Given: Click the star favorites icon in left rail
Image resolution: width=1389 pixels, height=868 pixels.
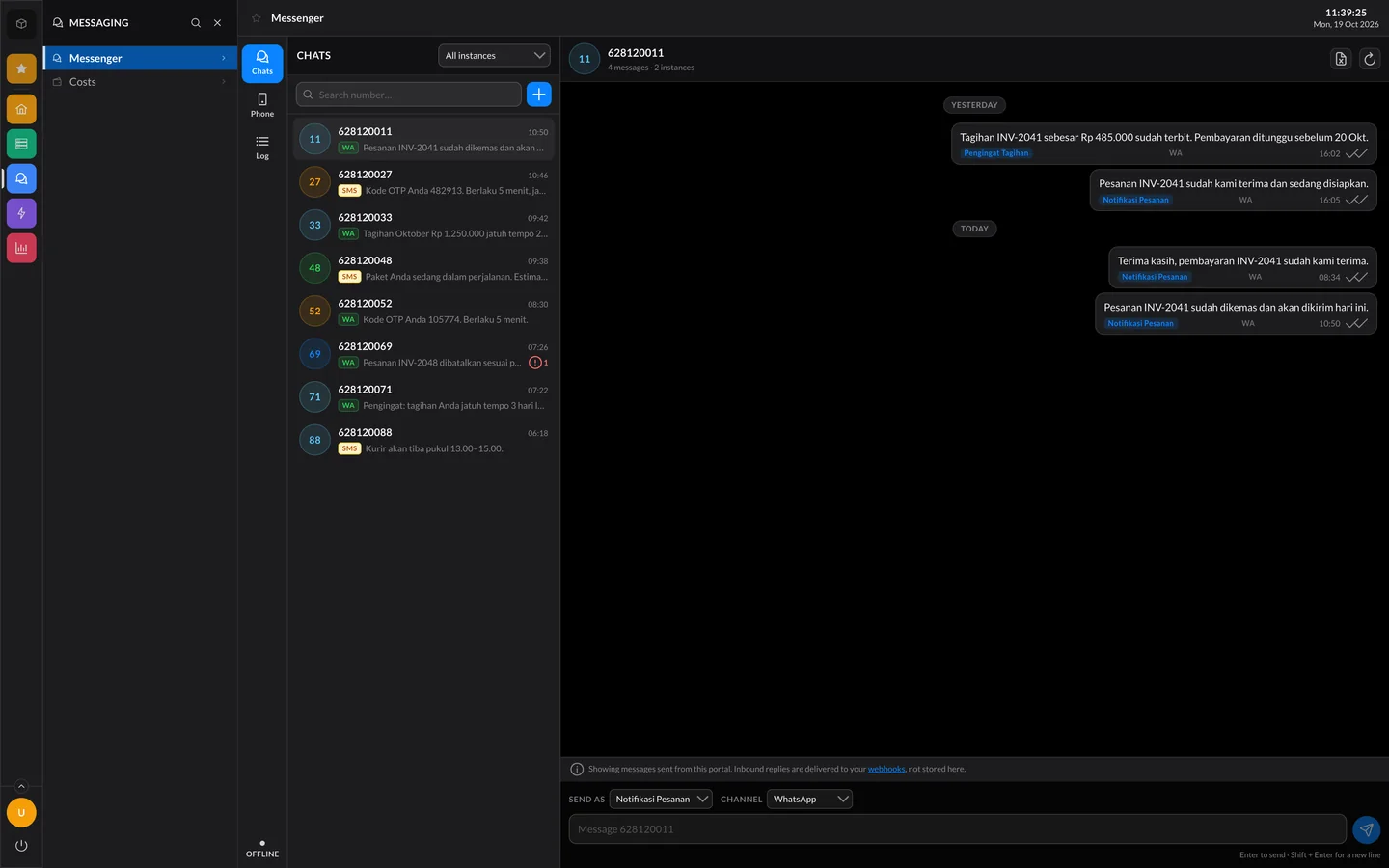Looking at the screenshot, I should (21, 68).
